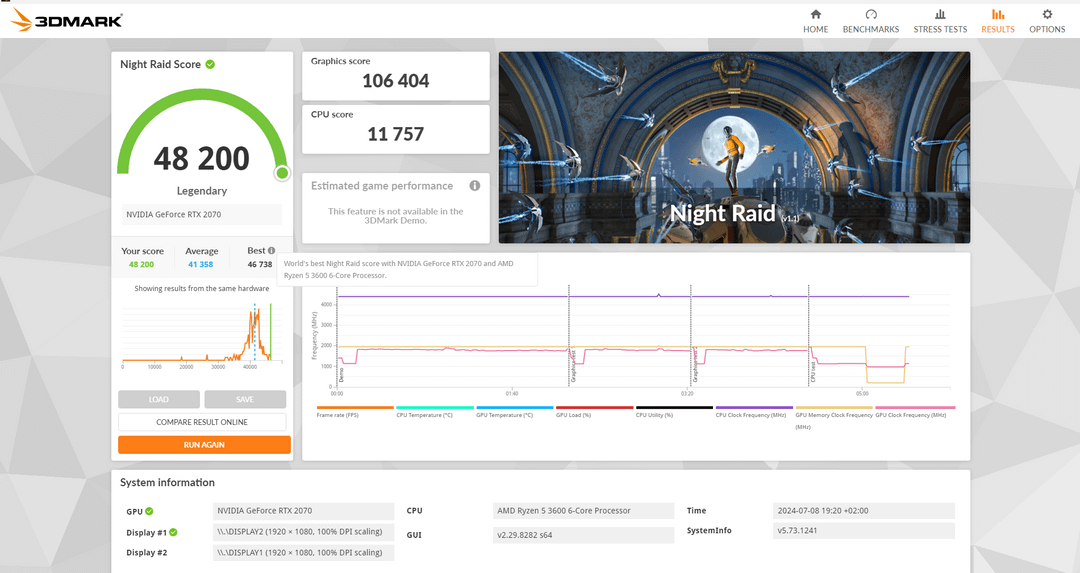The width and height of the screenshot is (1080, 573).
Task: Toggle GPU Clock Frequency legend series
Action: click(915, 412)
